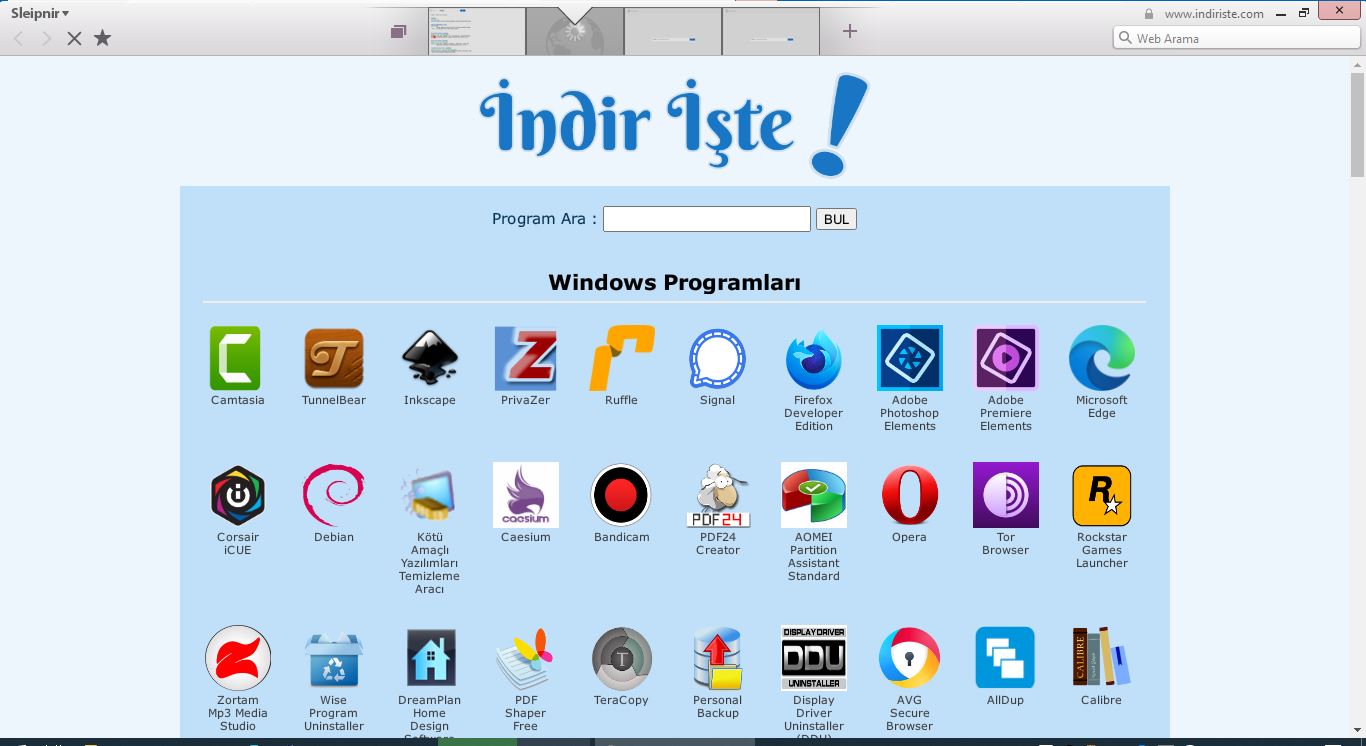The height and width of the screenshot is (746, 1366).
Task: Open the AllDup program icon
Action: [1005, 658]
